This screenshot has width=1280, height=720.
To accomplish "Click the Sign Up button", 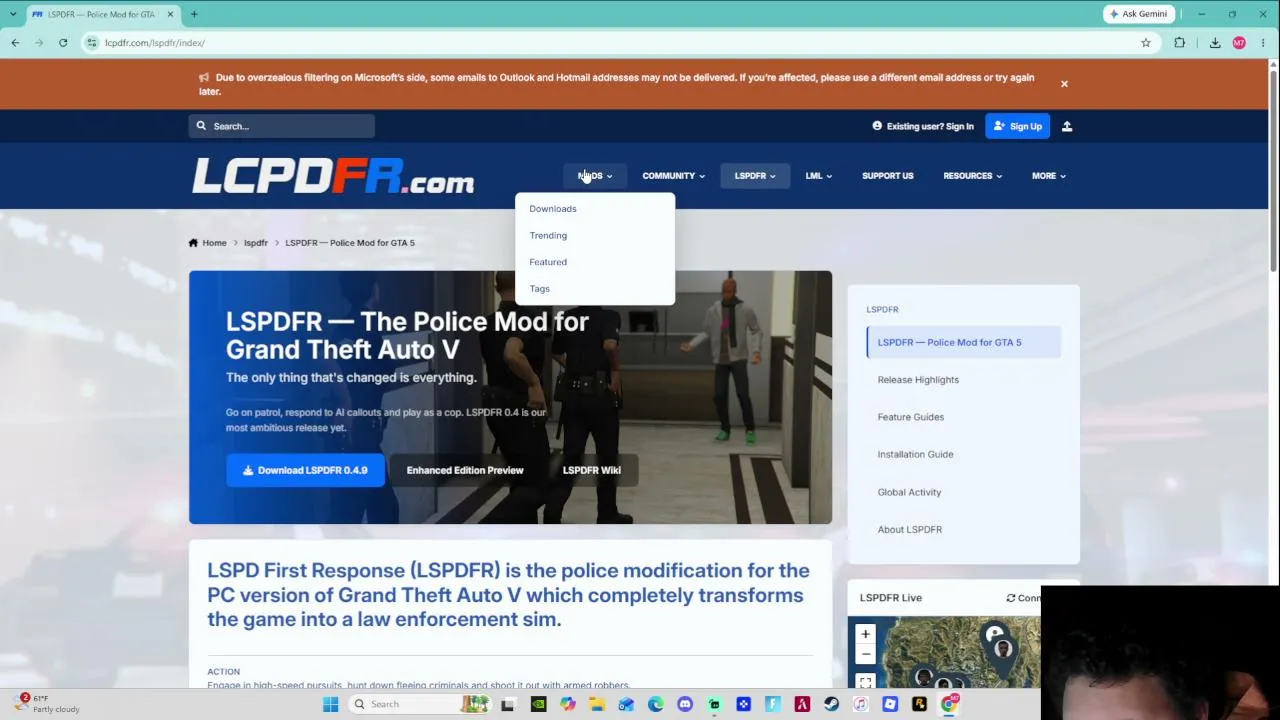I will [x=1017, y=126].
